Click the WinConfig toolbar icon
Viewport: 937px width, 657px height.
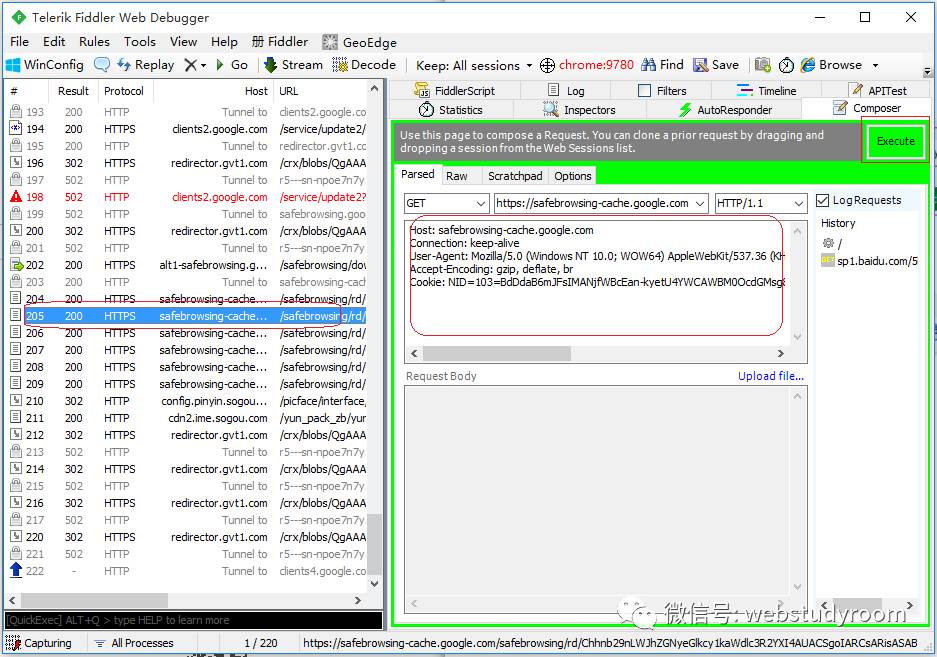click(13, 65)
